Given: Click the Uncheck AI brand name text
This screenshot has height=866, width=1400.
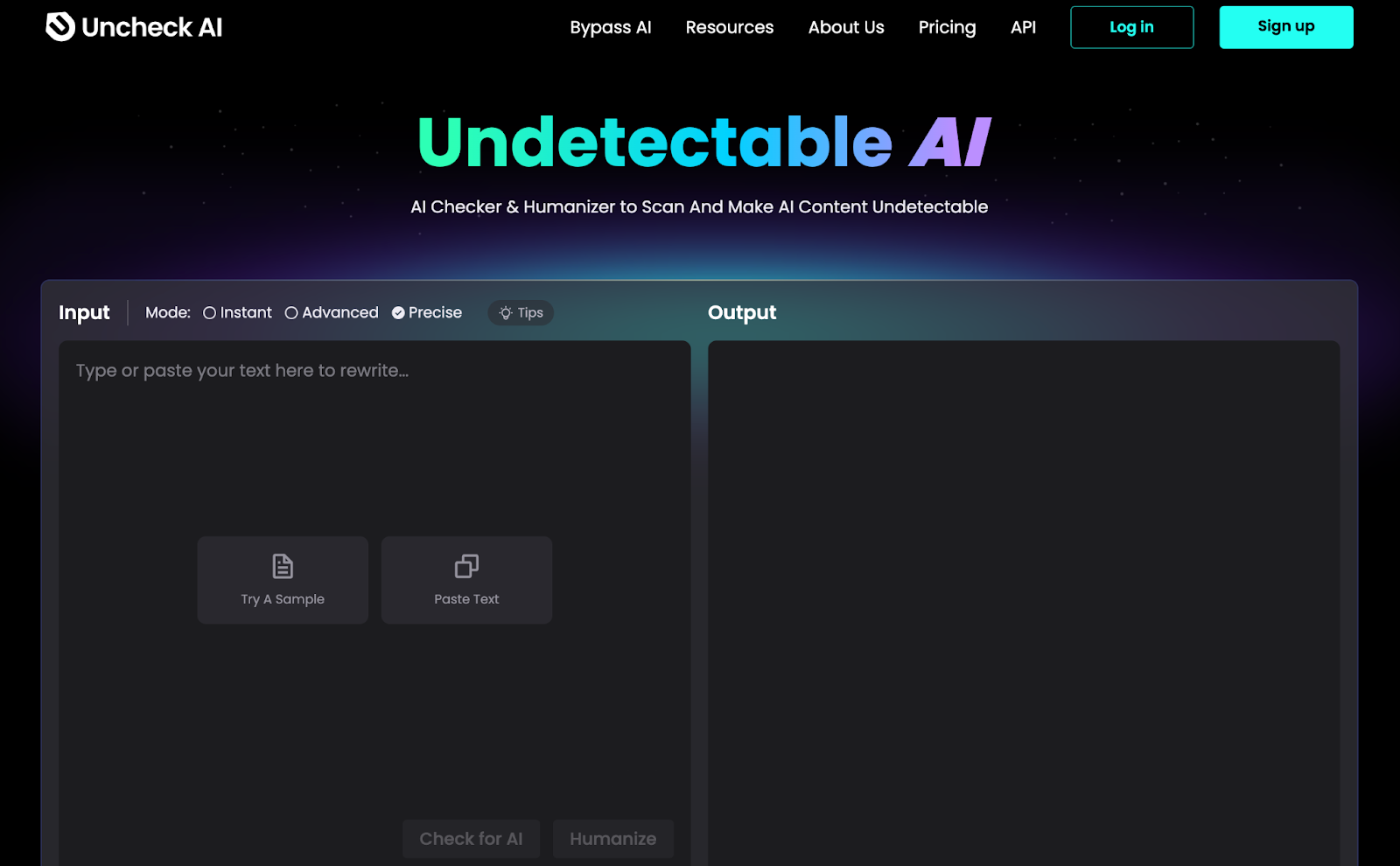Looking at the screenshot, I should point(151,27).
